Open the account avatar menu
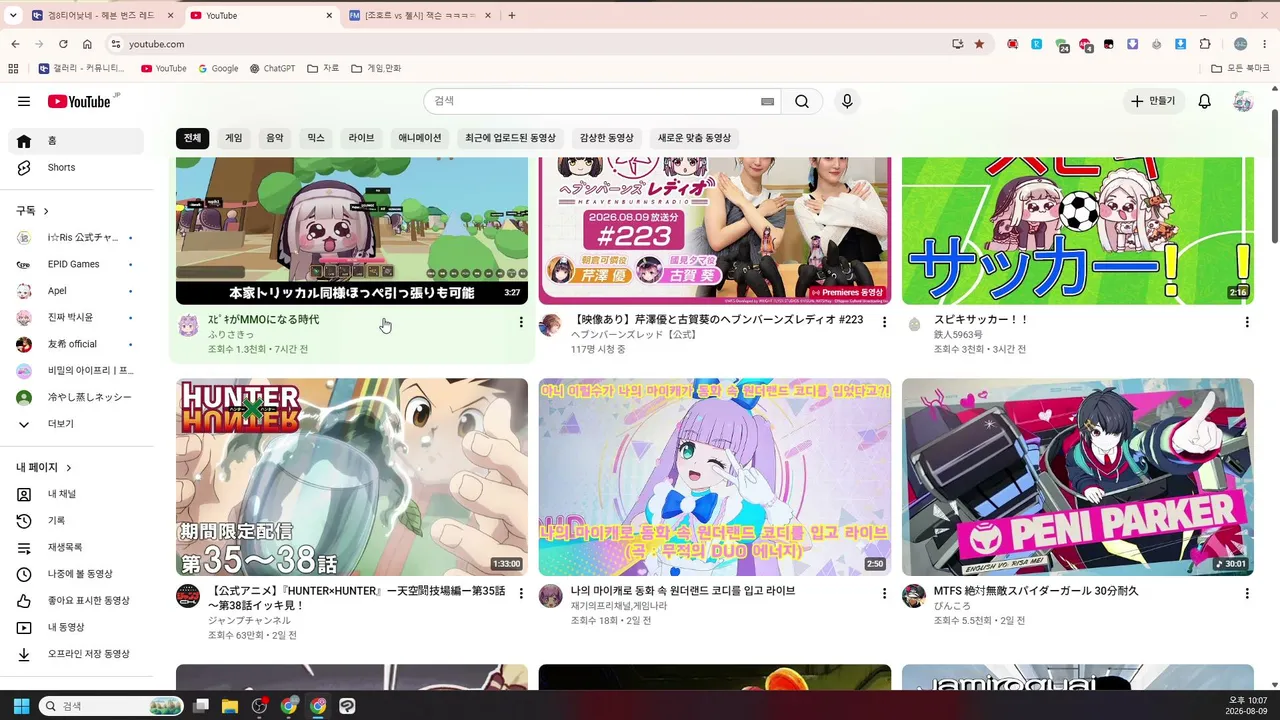1280x720 pixels. (x=1243, y=101)
